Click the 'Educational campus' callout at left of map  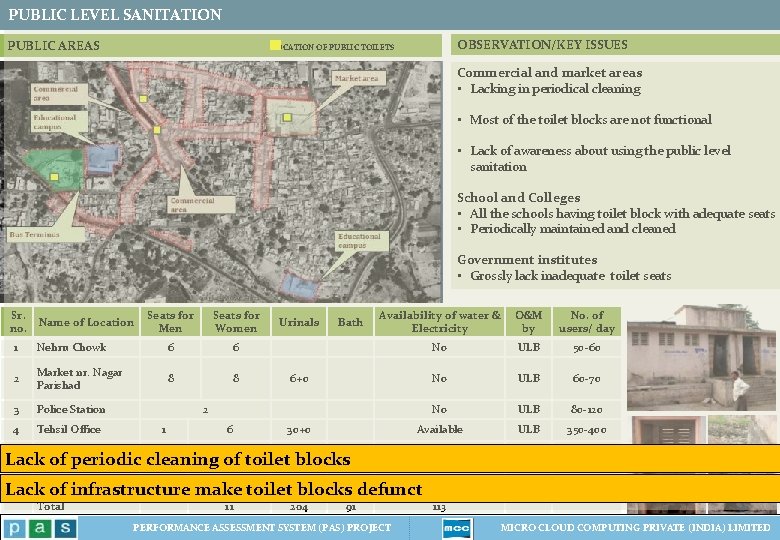coord(59,122)
